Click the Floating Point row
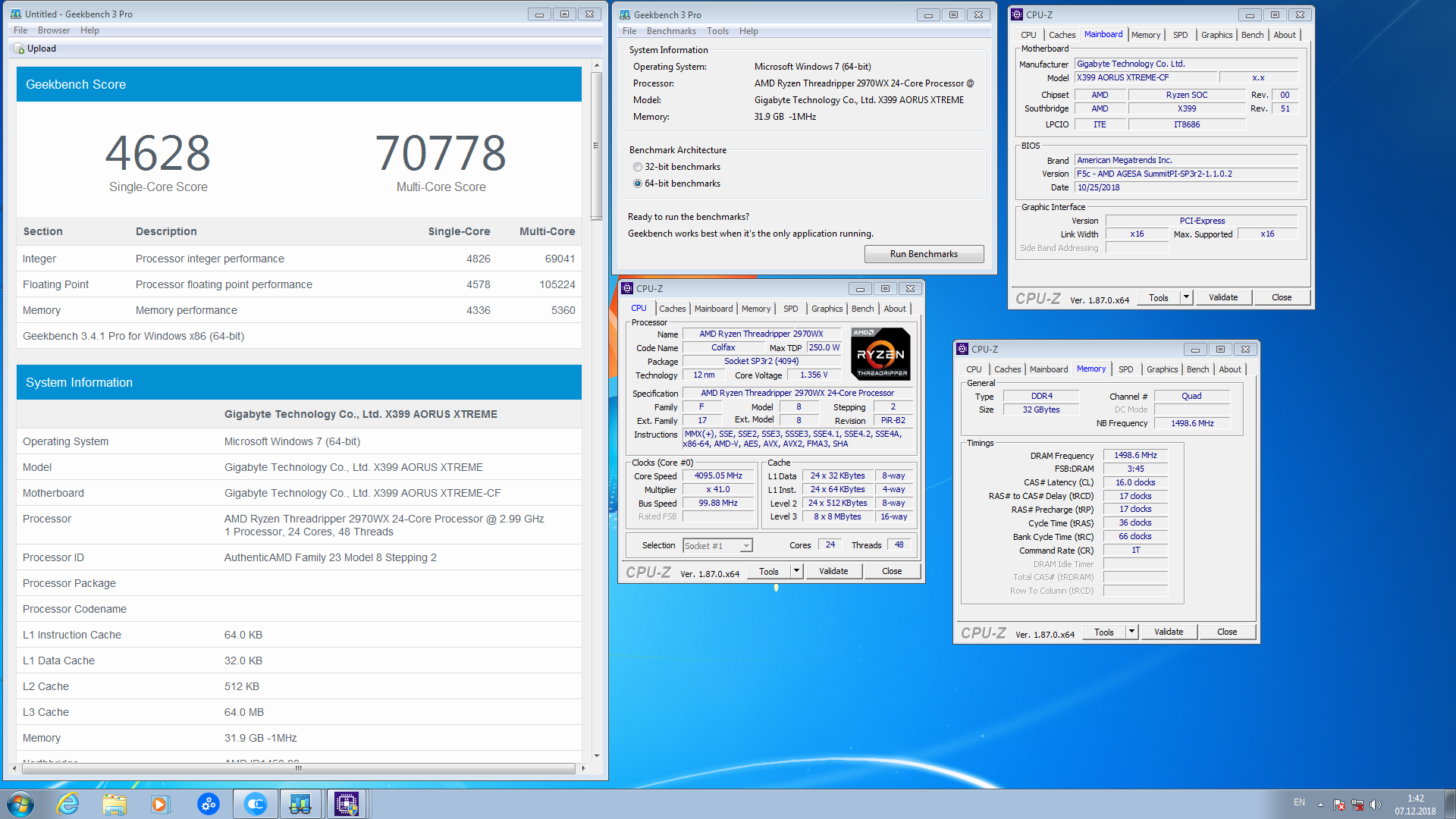The image size is (1456, 819). coord(299,284)
